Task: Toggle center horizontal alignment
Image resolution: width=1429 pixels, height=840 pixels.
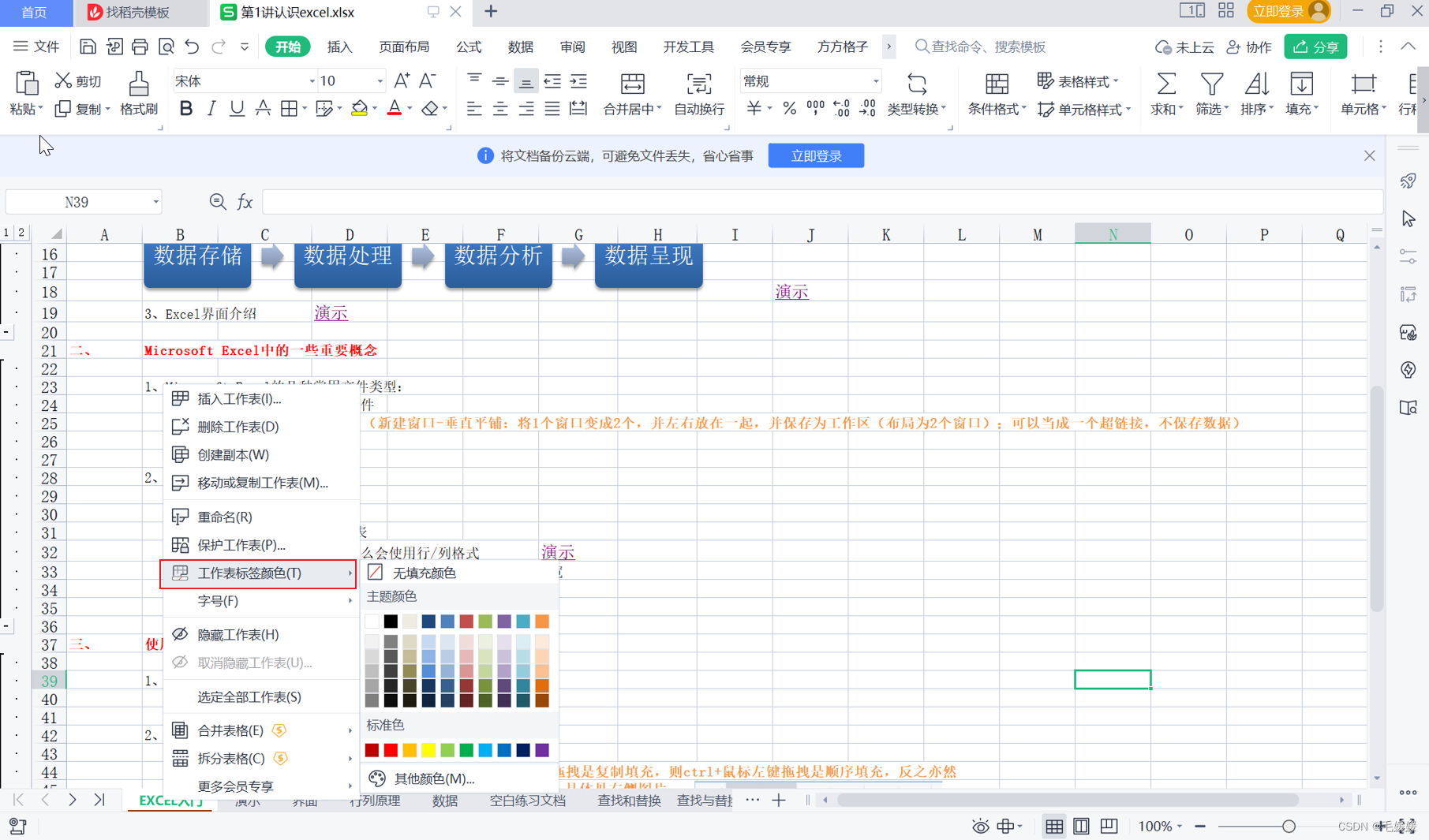Action: pos(500,109)
